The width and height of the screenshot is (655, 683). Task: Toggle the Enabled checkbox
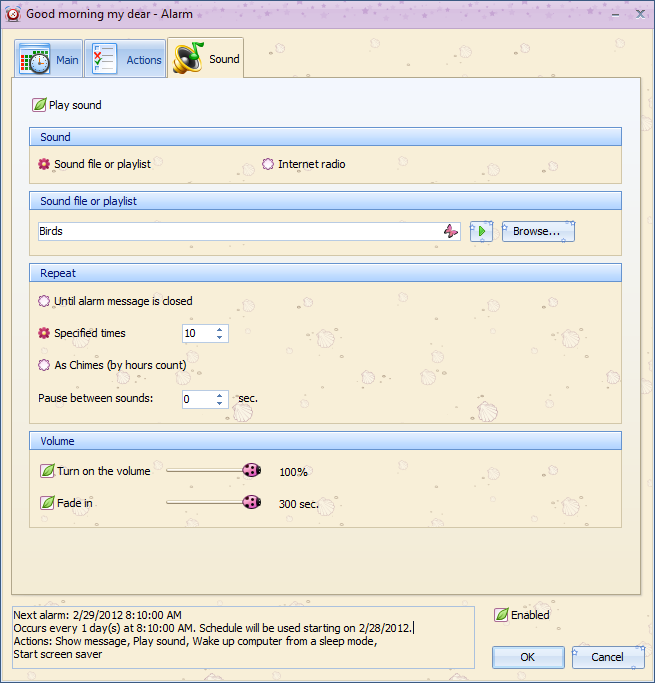tap(501, 615)
